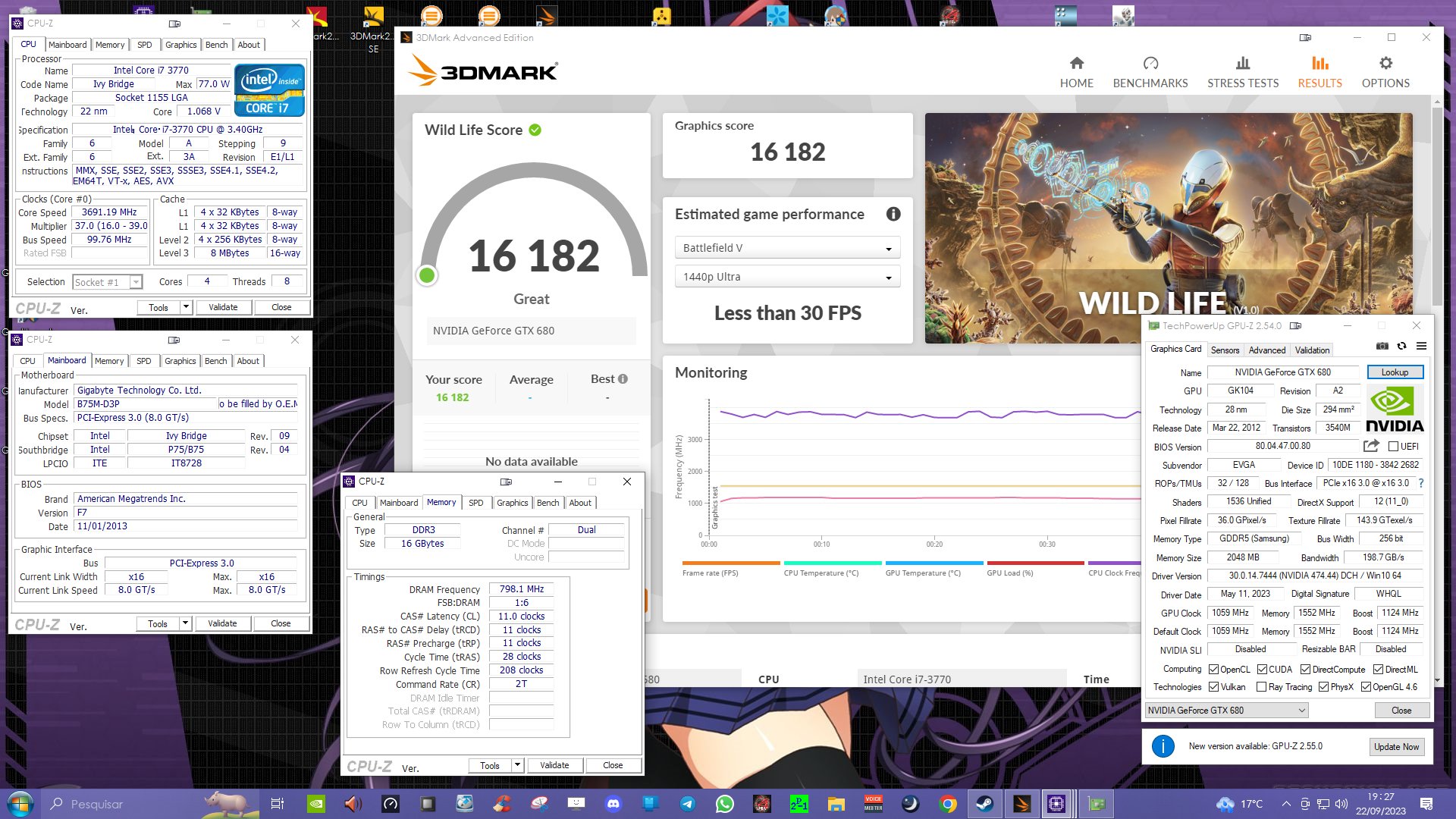Open Windows Start button
Image resolution: width=1456 pixels, height=819 pixels.
point(20,804)
